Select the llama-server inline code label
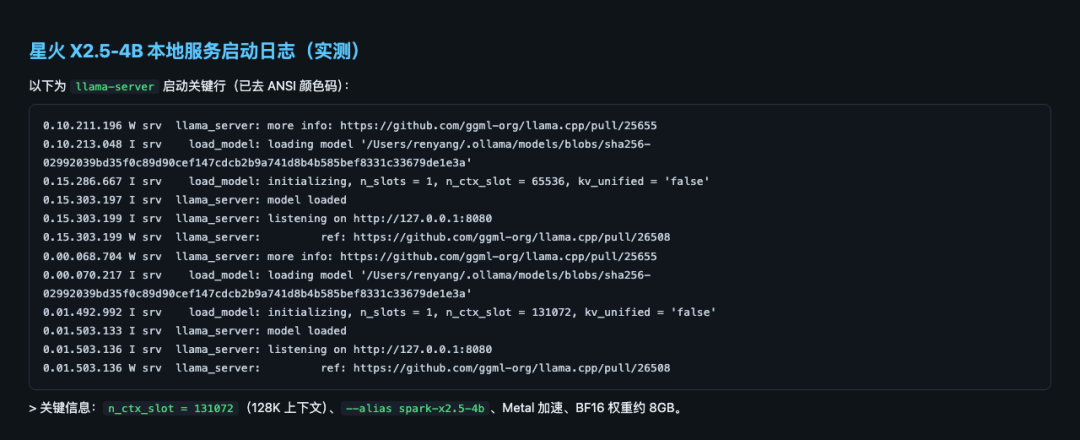 click(115, 87)
